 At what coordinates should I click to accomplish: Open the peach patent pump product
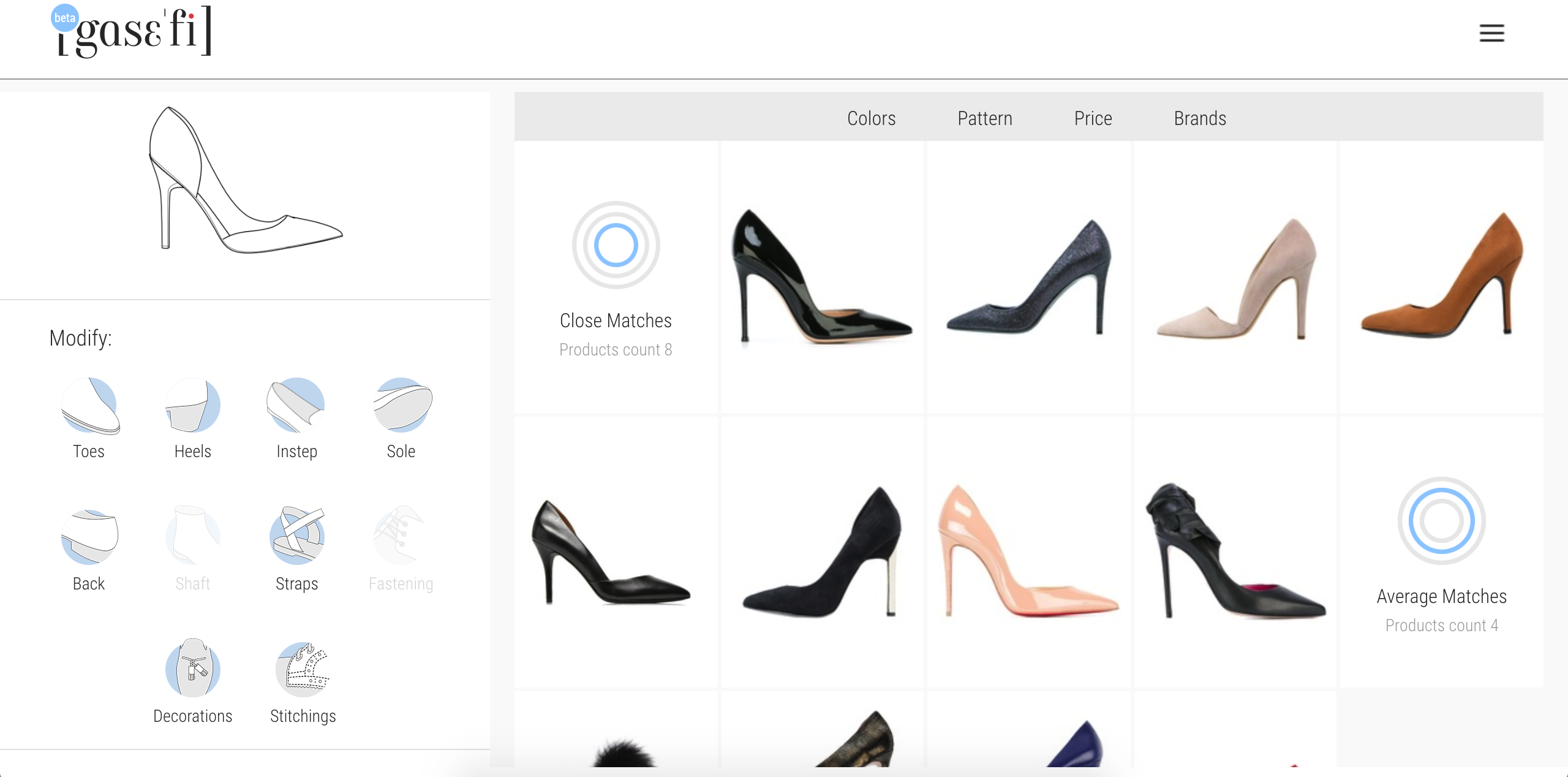pyautogui.click(x=1028, y=551)
